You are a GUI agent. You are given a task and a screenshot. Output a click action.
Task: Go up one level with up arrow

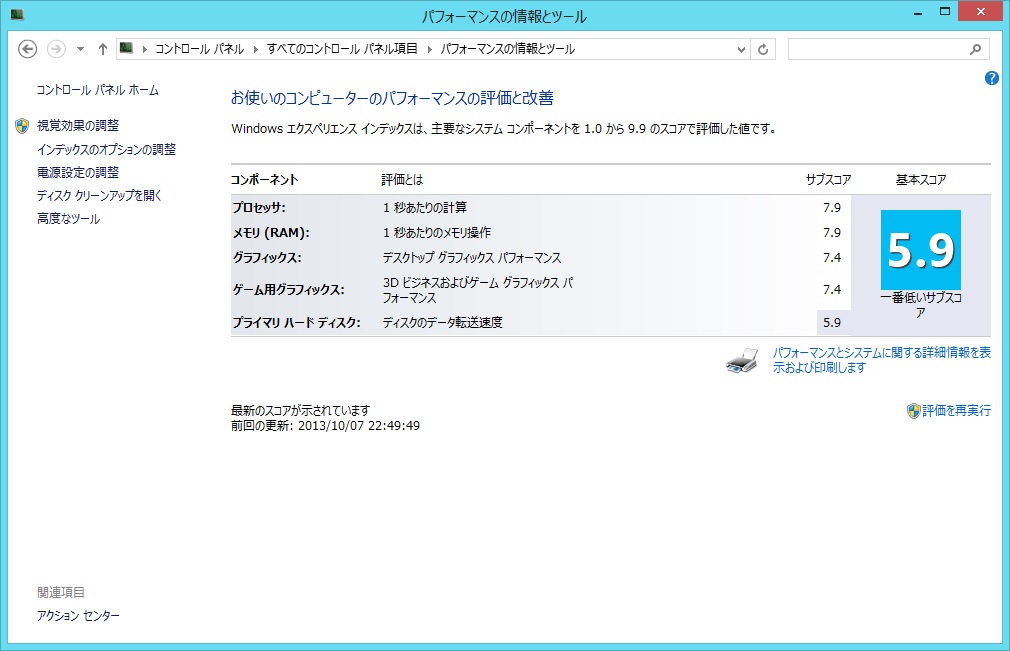(x=102, y=49)
